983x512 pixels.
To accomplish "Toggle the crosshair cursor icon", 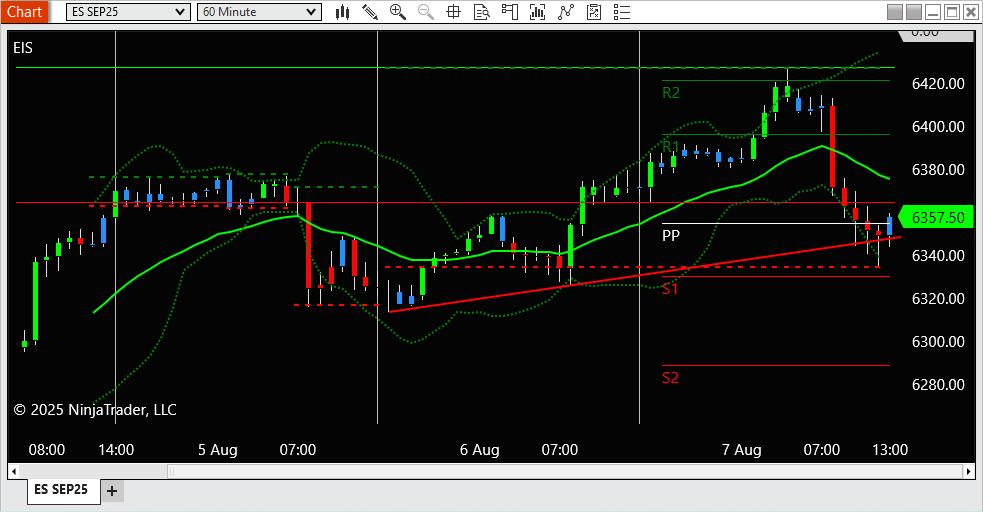I will coord(453,12).
